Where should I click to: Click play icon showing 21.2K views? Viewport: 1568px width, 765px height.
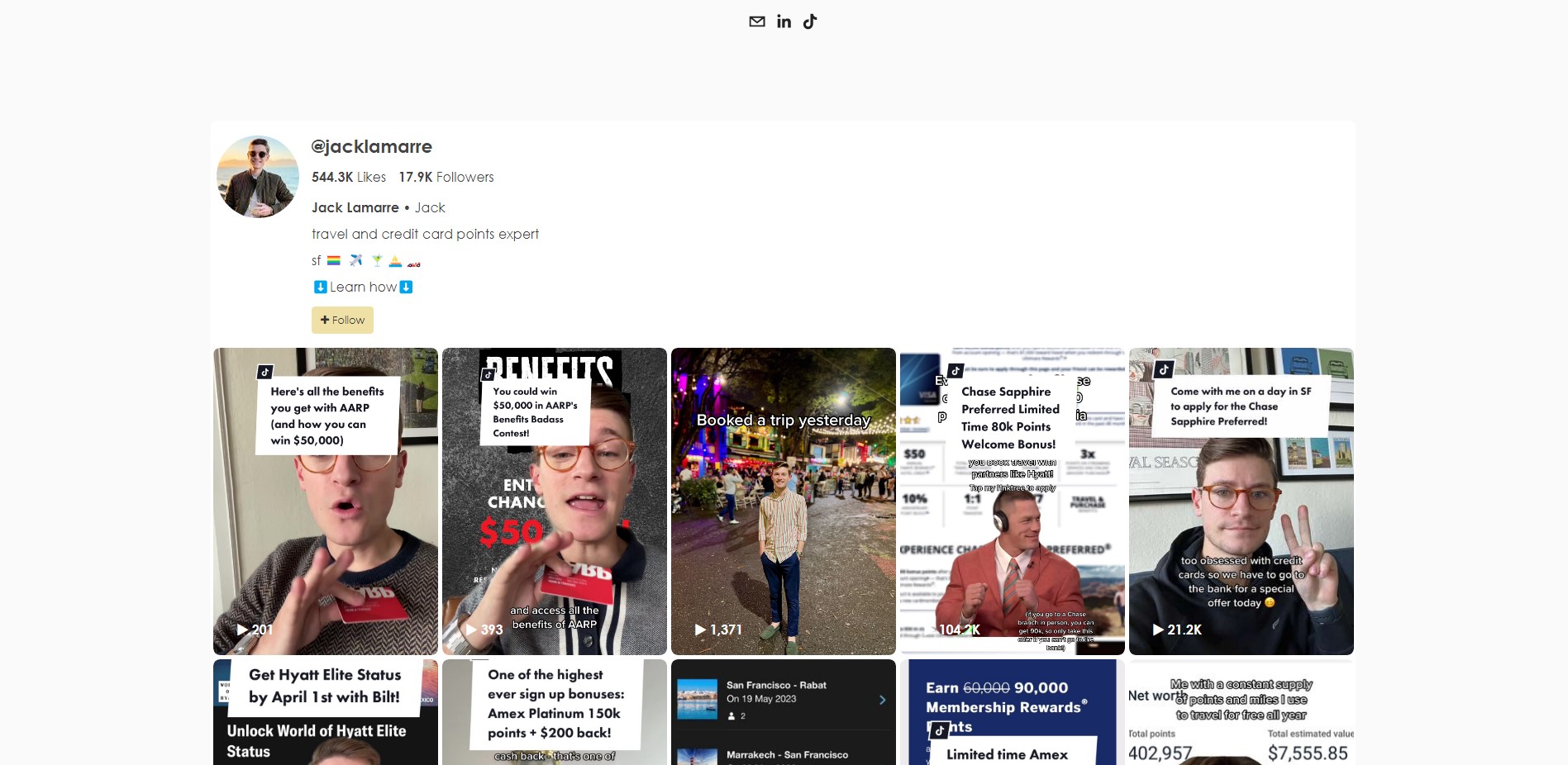point(1158,630)
